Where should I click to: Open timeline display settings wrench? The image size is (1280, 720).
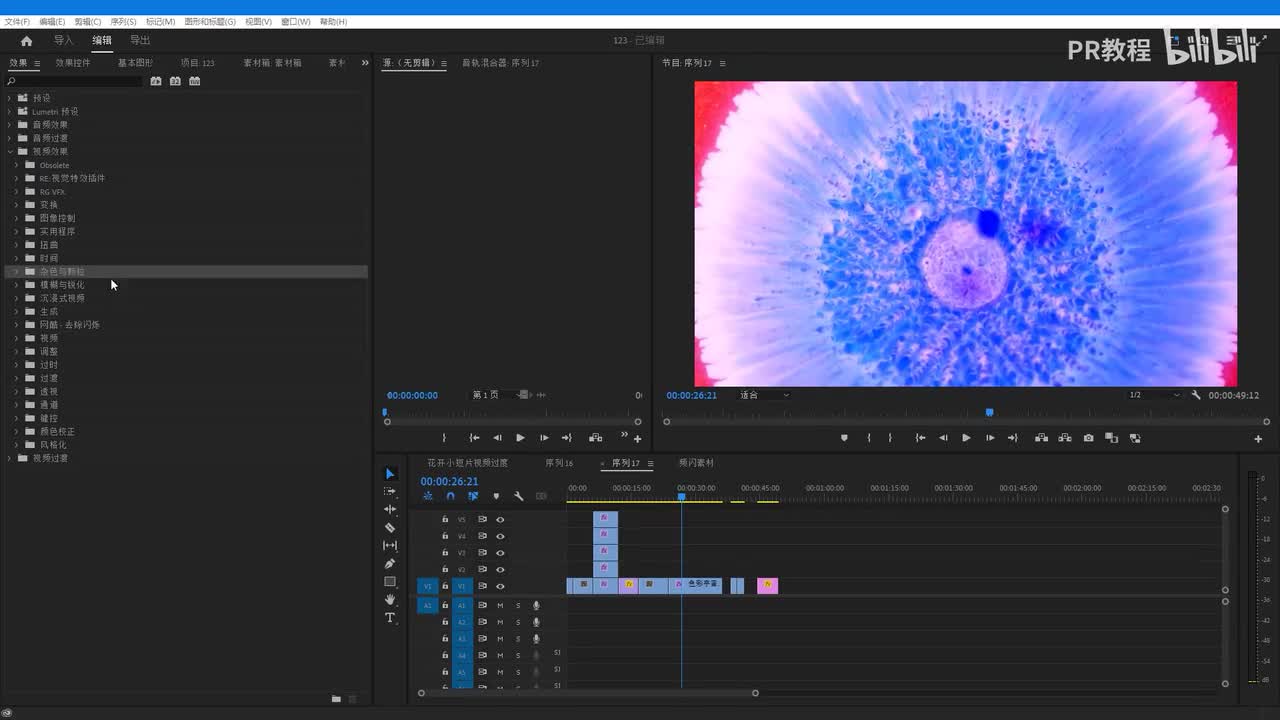tap(518, 496)
